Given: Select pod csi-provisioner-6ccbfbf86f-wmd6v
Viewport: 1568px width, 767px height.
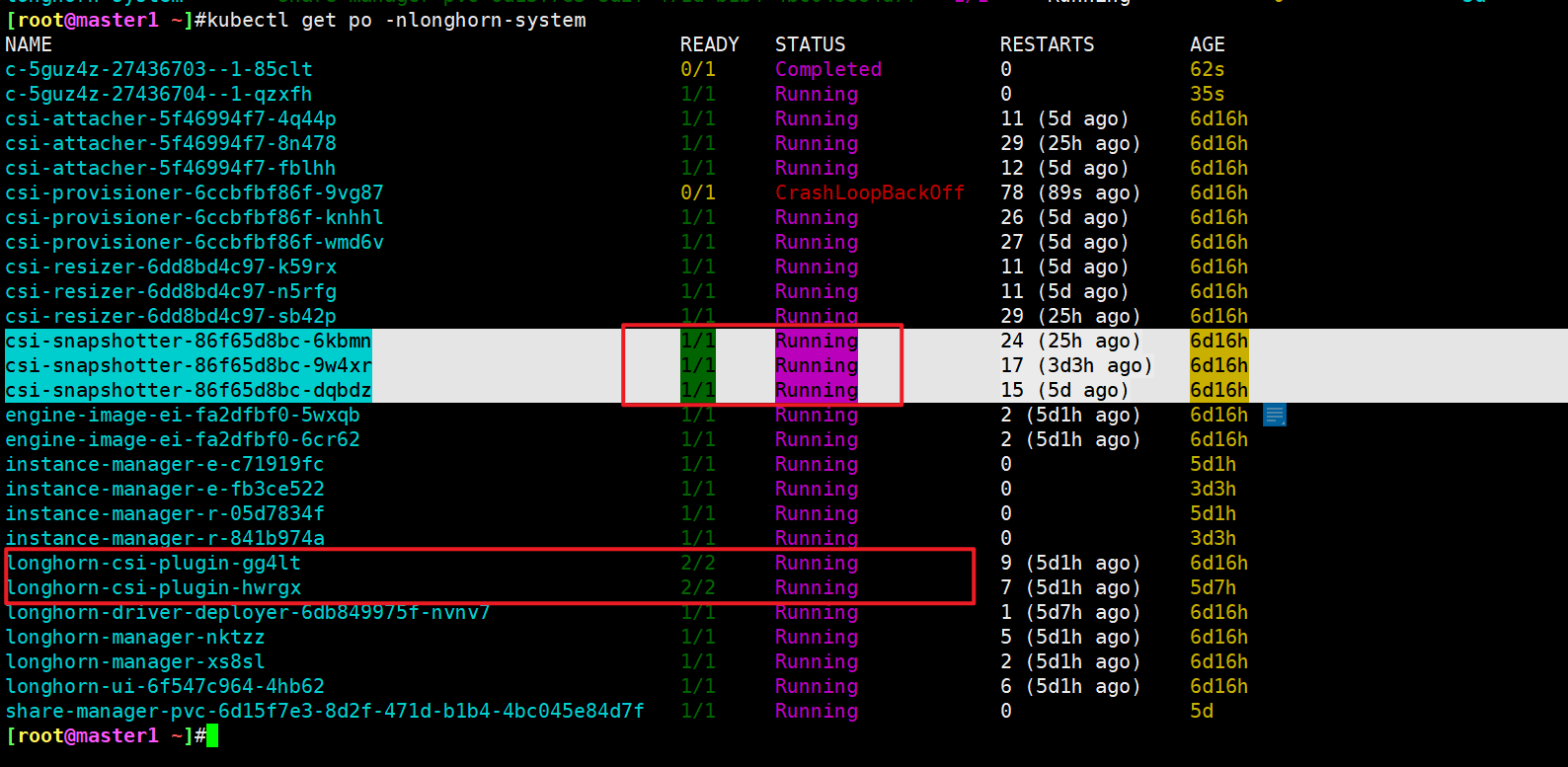Looking at the screenshot, I should 195,242.
